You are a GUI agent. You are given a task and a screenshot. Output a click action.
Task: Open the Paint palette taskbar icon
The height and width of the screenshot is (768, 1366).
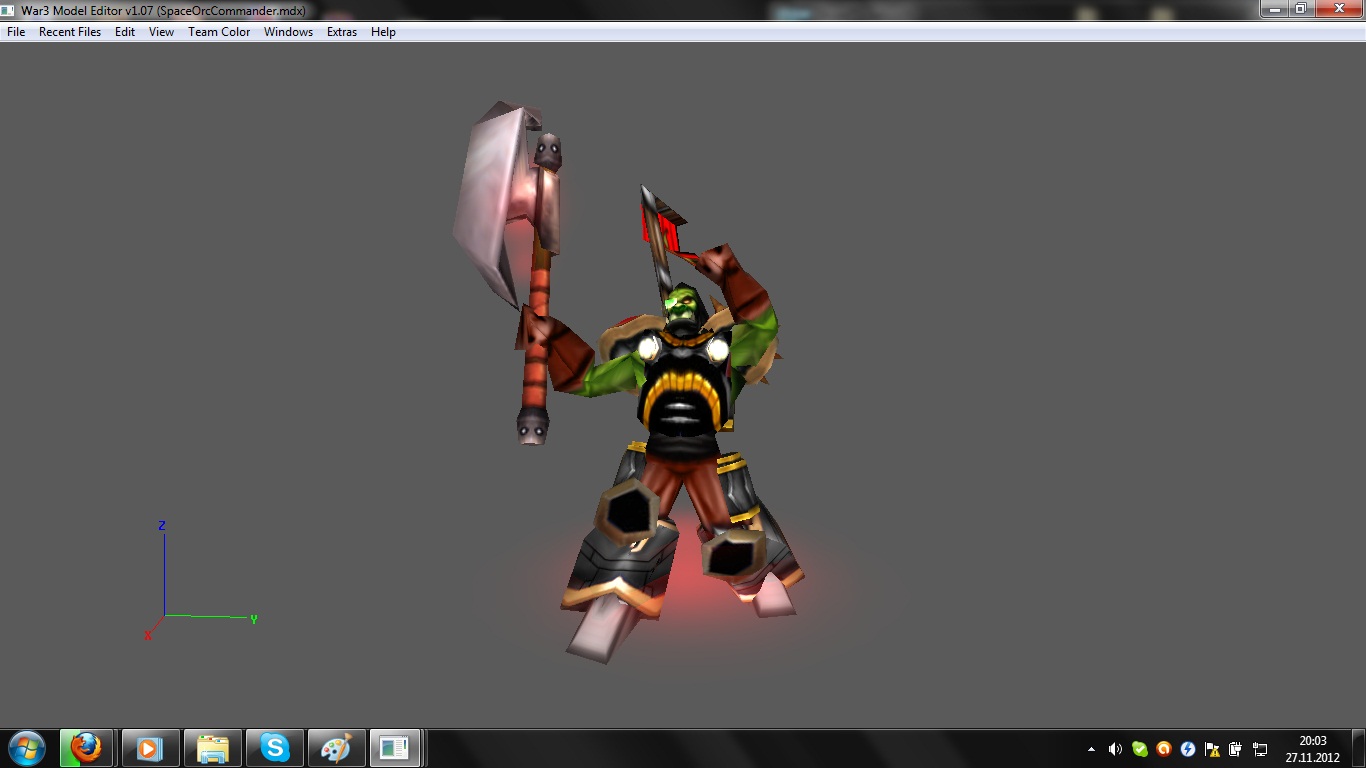point(336,747)
